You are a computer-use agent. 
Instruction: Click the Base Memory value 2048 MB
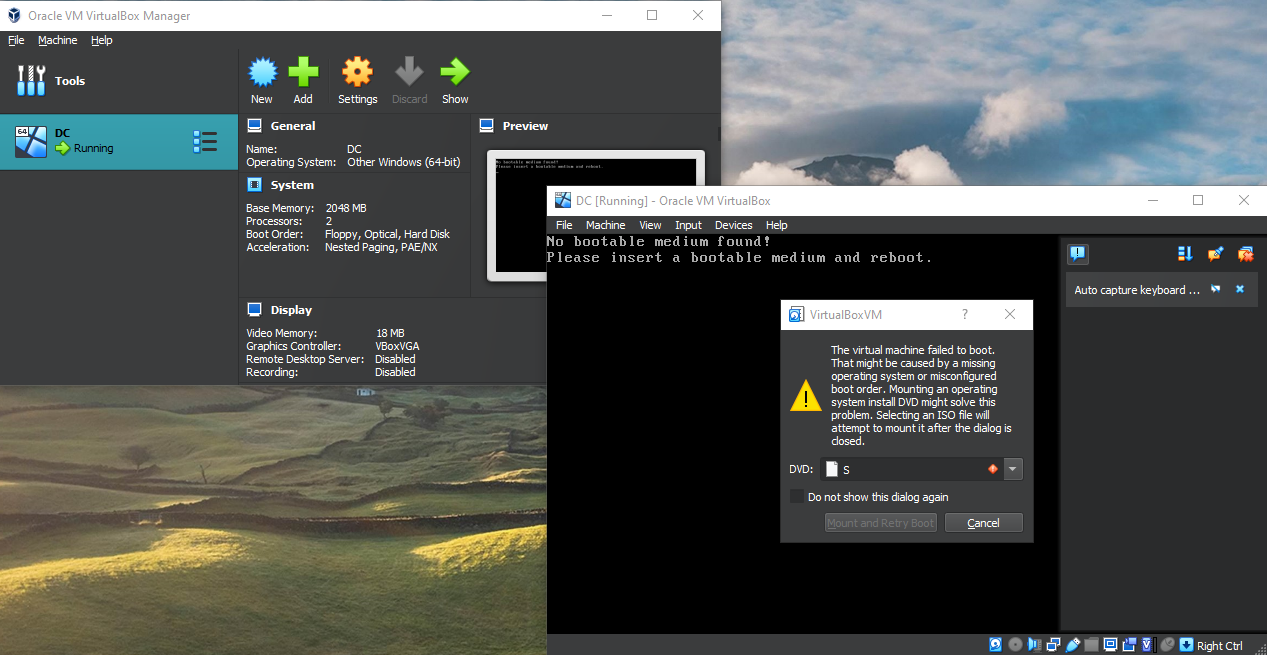346,208
